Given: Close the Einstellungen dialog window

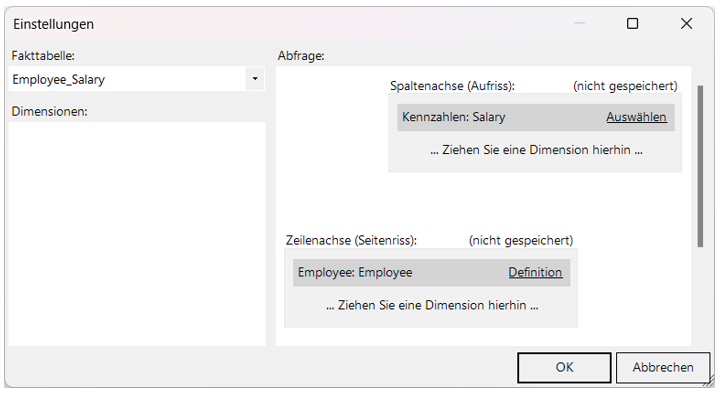Looking at the screenshot, I should pyautogui.click(x=686, y=23).
